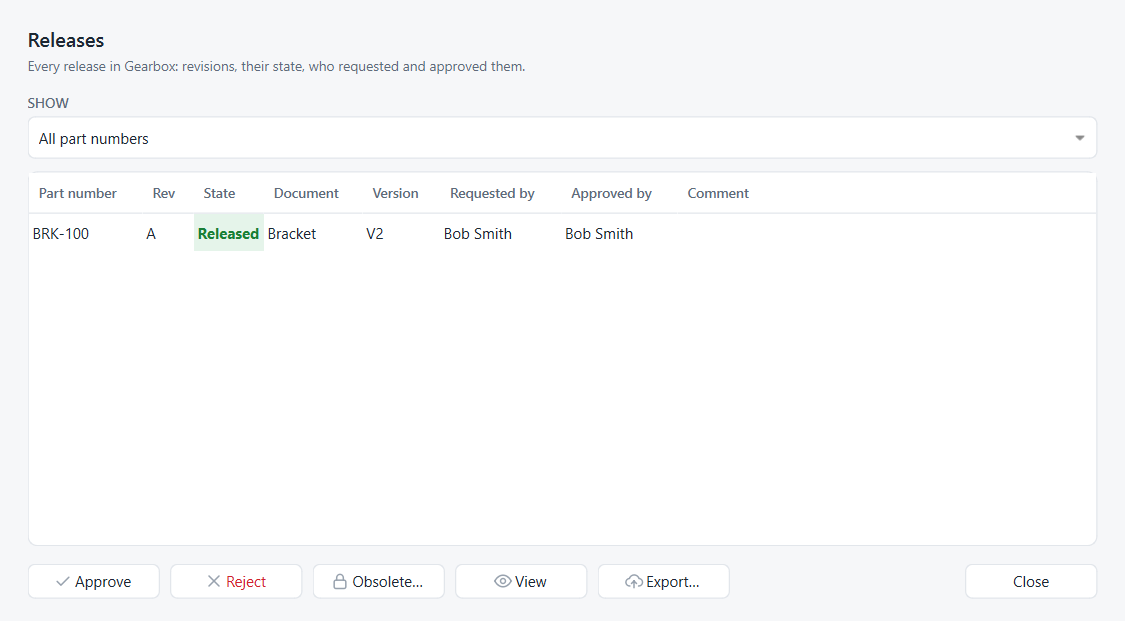
Task: Click the dropdown arrow in the Show filter
Action: [1080, 138]
